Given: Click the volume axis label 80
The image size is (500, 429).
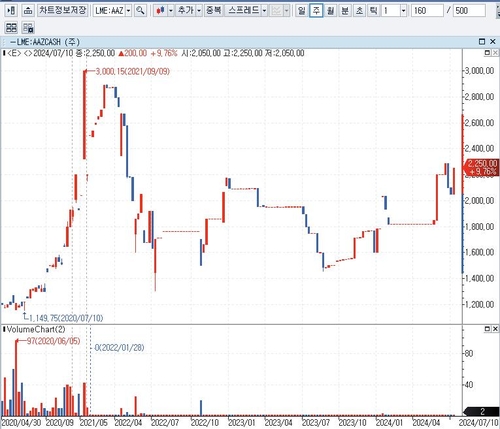Looking at the screenshot, I should tap(469, 353).
